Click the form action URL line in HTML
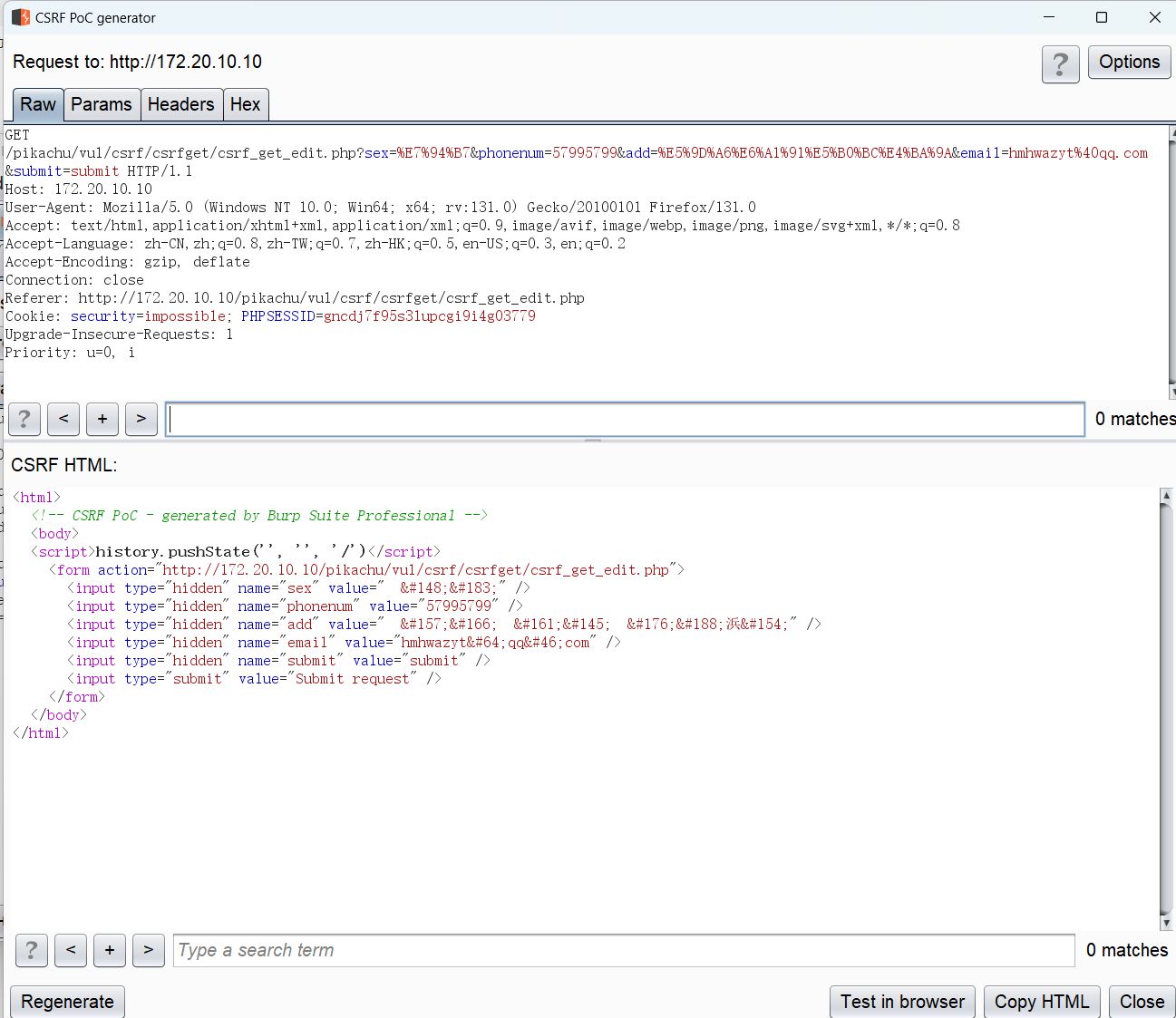This screenshot has height=1018, width=1176. (x=366, y=570)
